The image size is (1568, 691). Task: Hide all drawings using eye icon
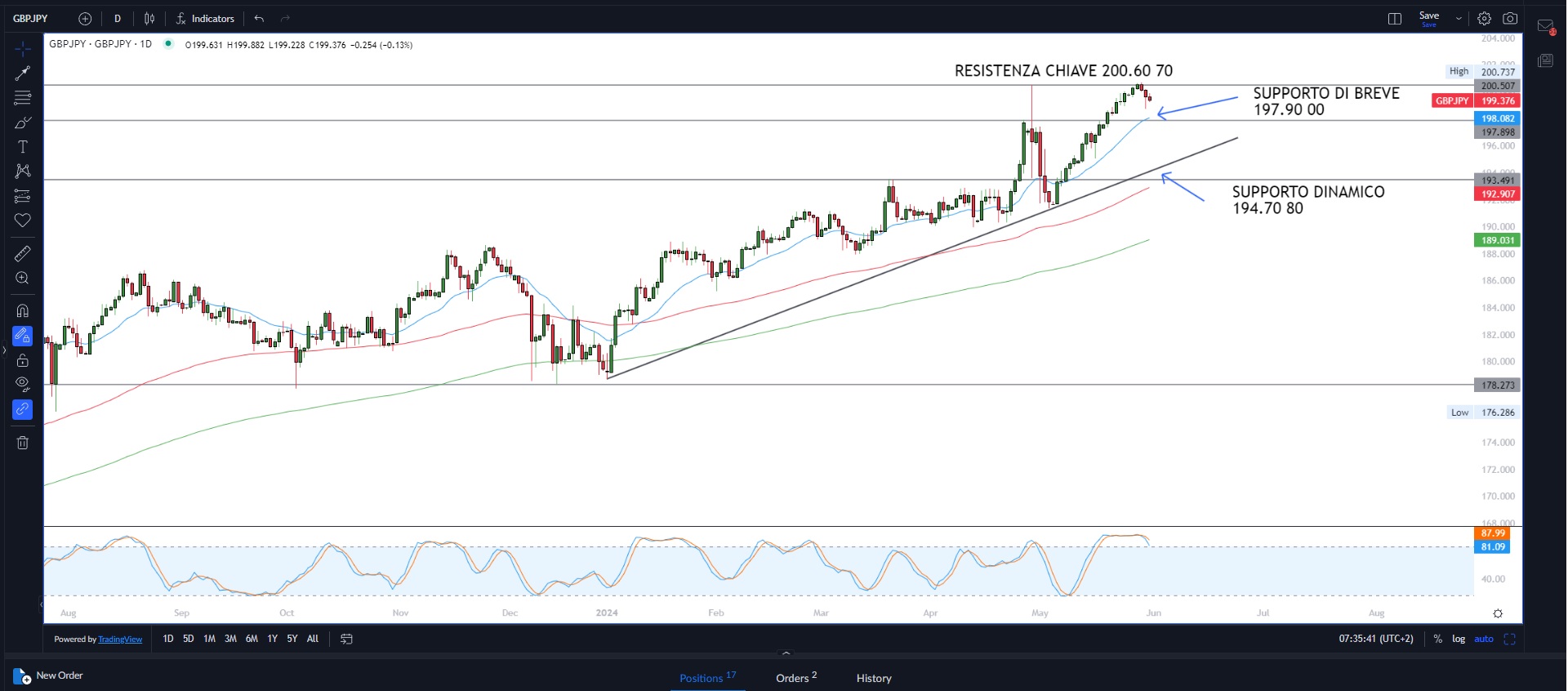[22, 384]
